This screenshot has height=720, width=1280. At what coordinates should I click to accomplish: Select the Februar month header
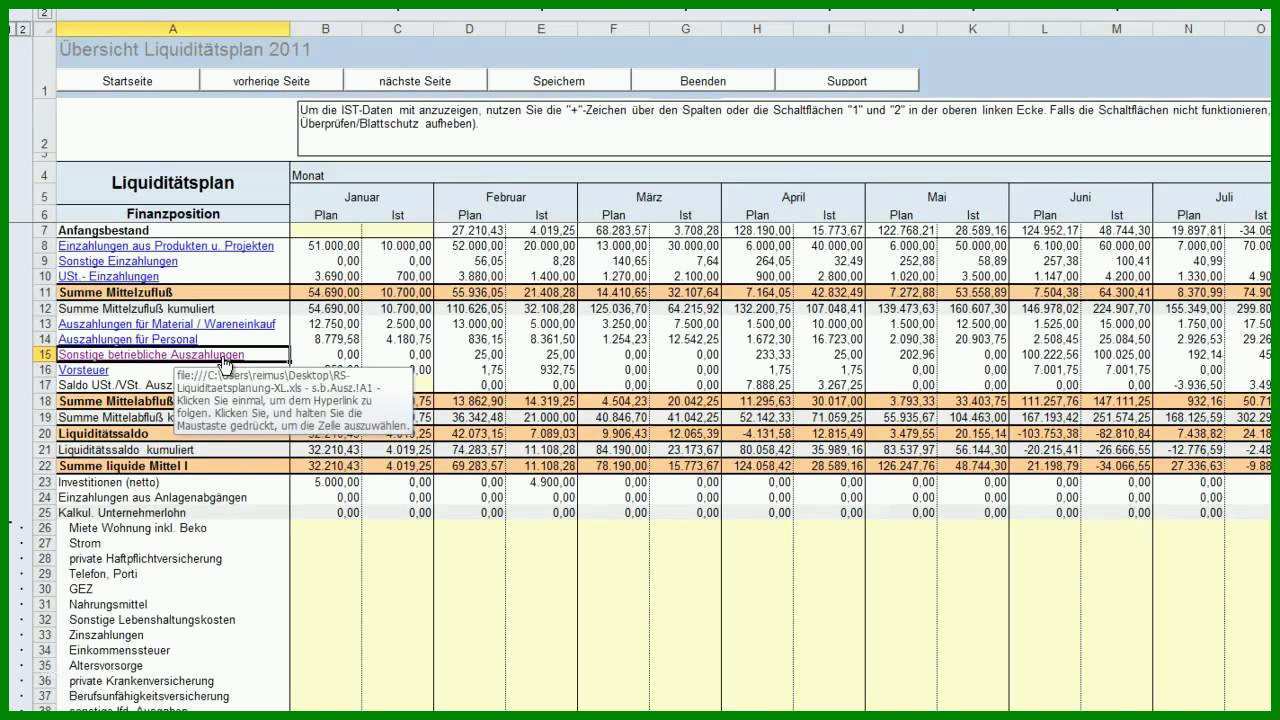[x=506, y=197]
